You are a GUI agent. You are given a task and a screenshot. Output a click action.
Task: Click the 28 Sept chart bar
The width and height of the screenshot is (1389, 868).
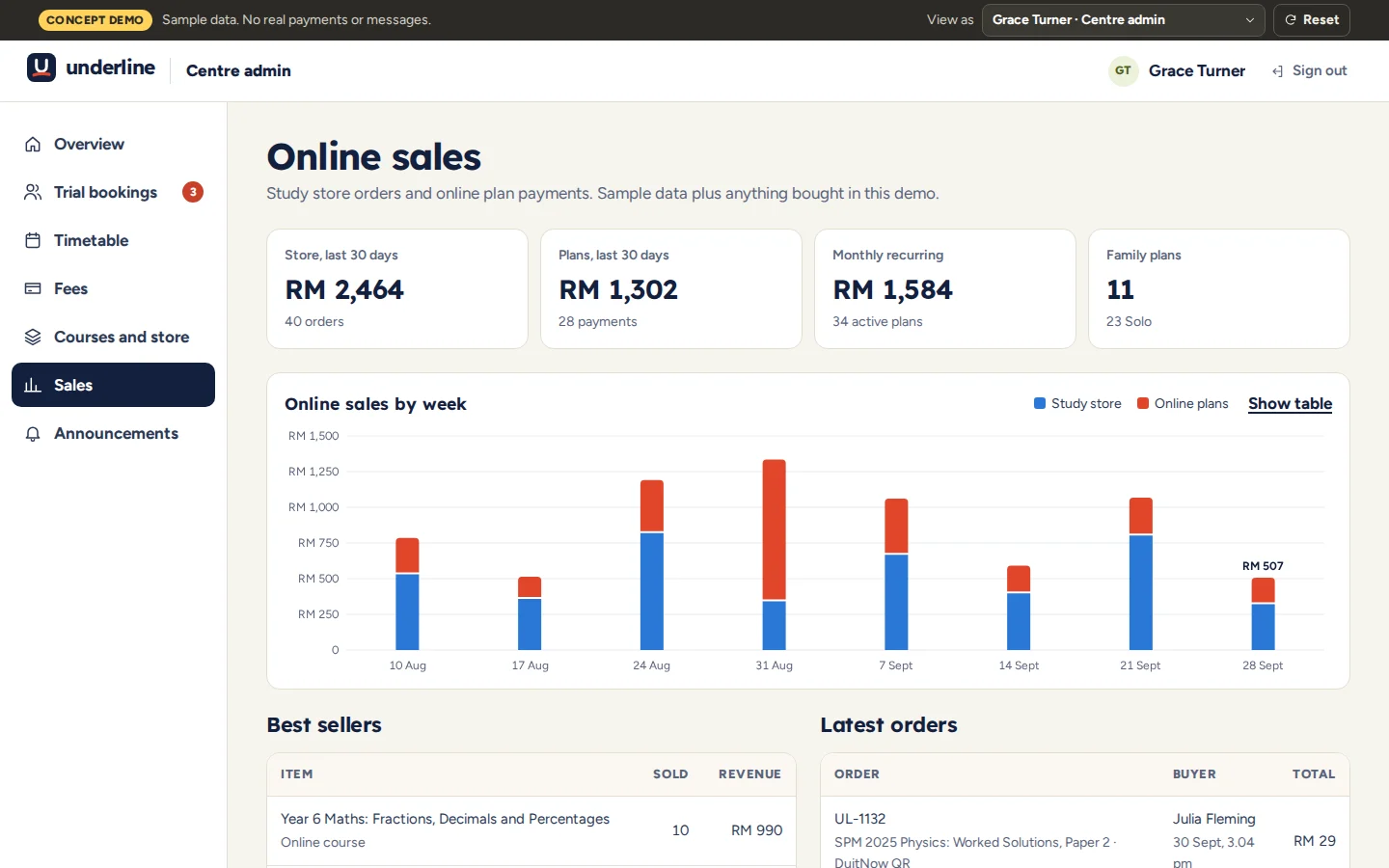[1263, 613]
